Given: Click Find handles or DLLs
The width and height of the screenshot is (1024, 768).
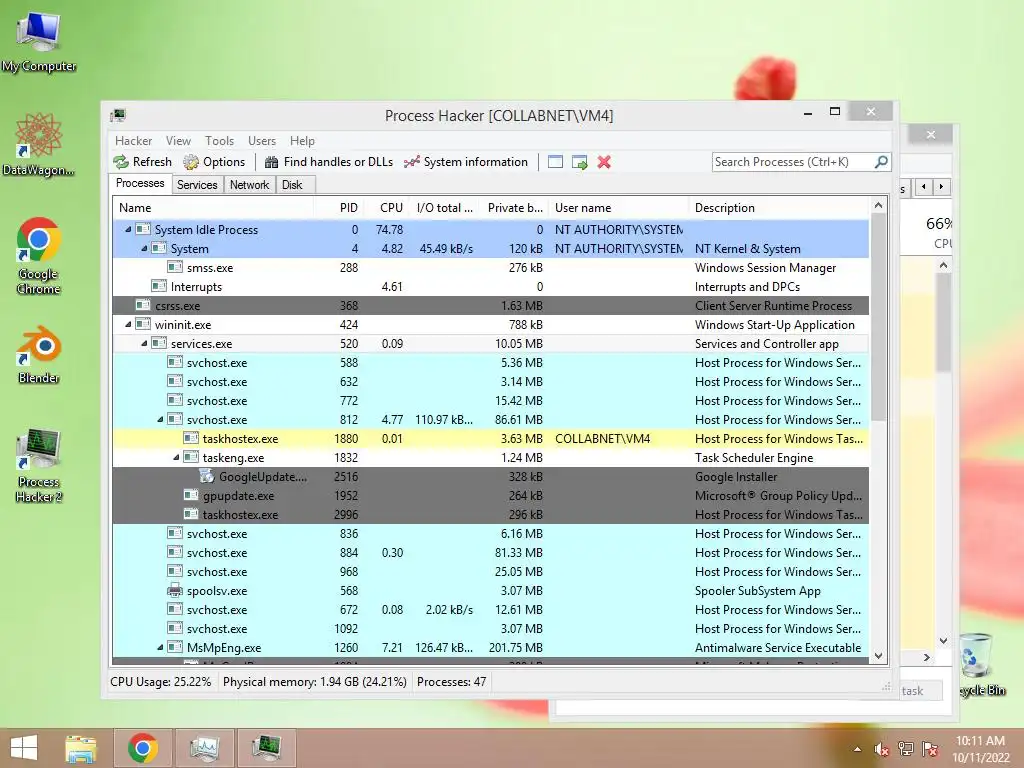Looking at the screenshot, I should tap(328, 162).
